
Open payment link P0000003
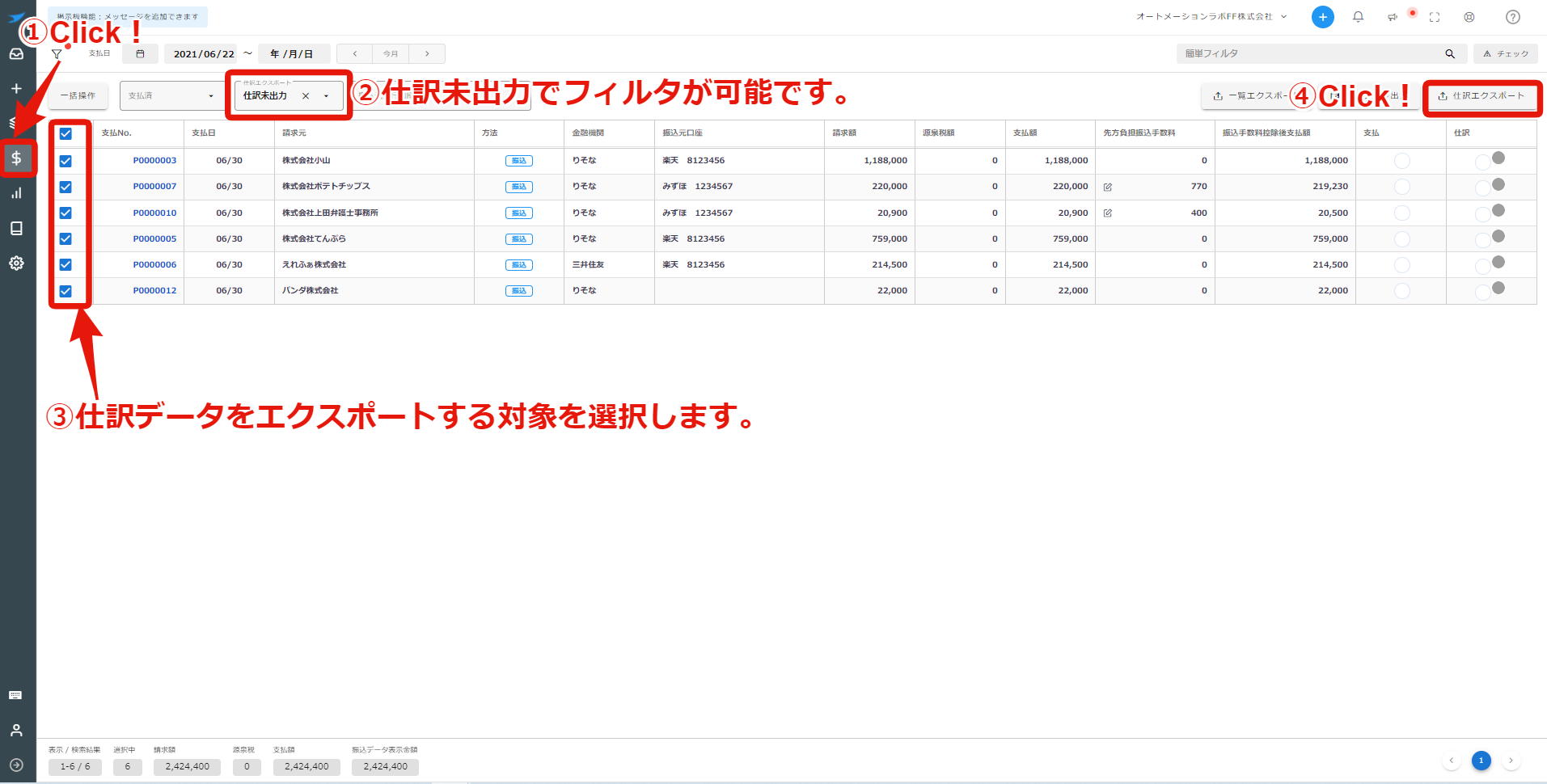point(154,161)
